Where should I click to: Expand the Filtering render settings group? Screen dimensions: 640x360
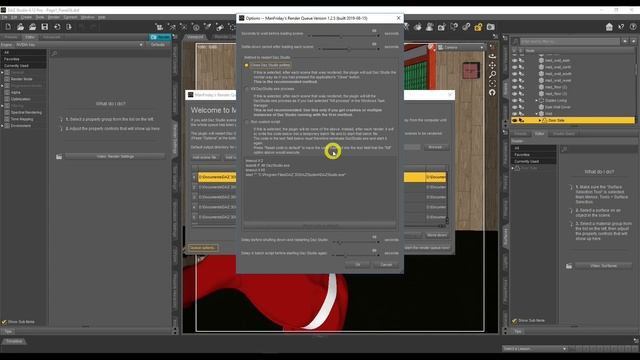(2, 106)
